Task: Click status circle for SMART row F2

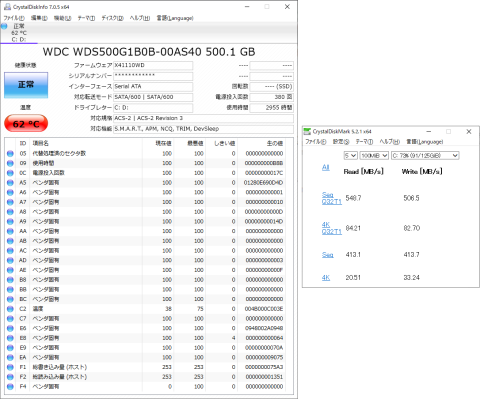Action: coord(10,377)
